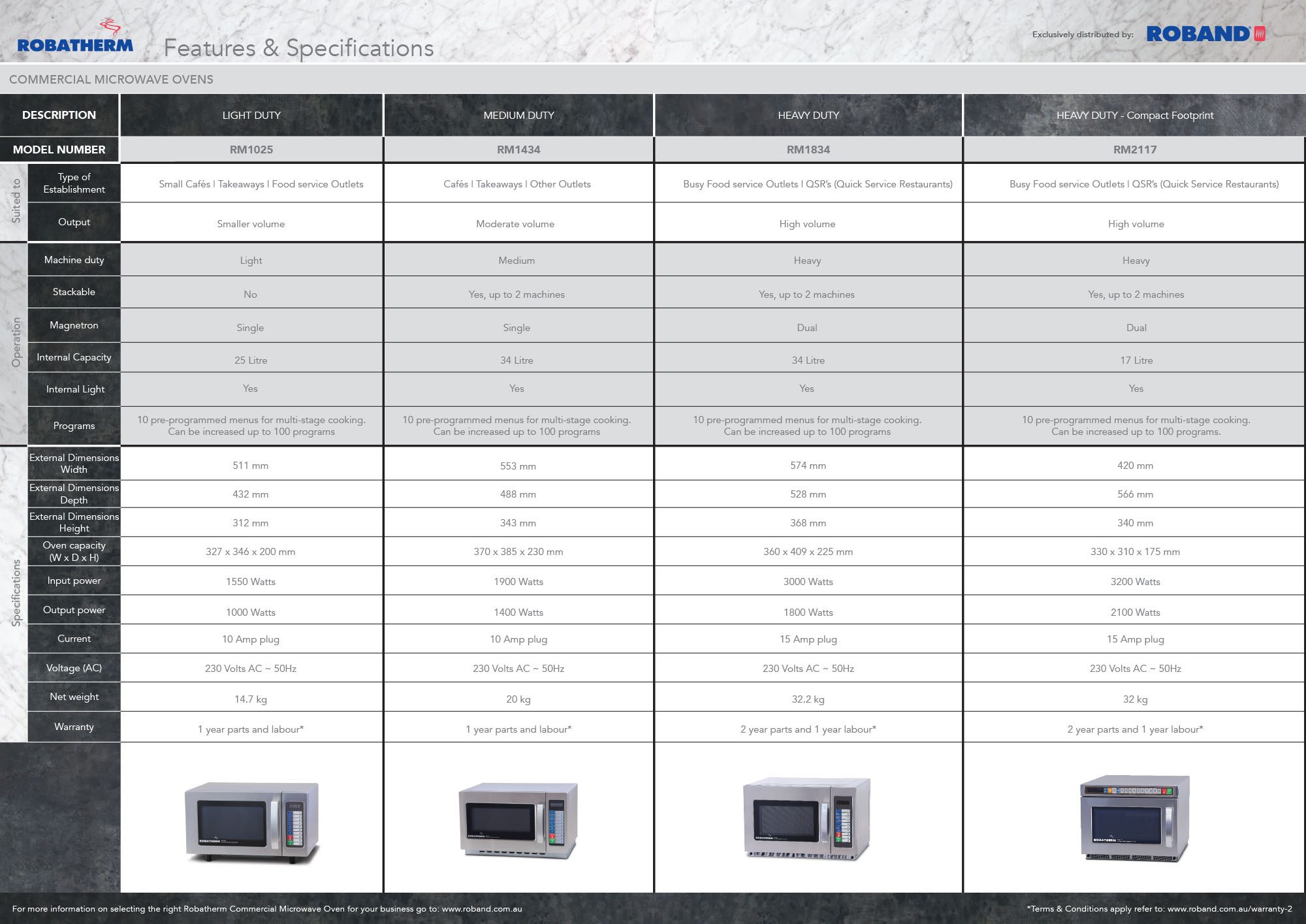Open the roband.com.au/warranty-2 terms link

click(x=1230, y=909)
